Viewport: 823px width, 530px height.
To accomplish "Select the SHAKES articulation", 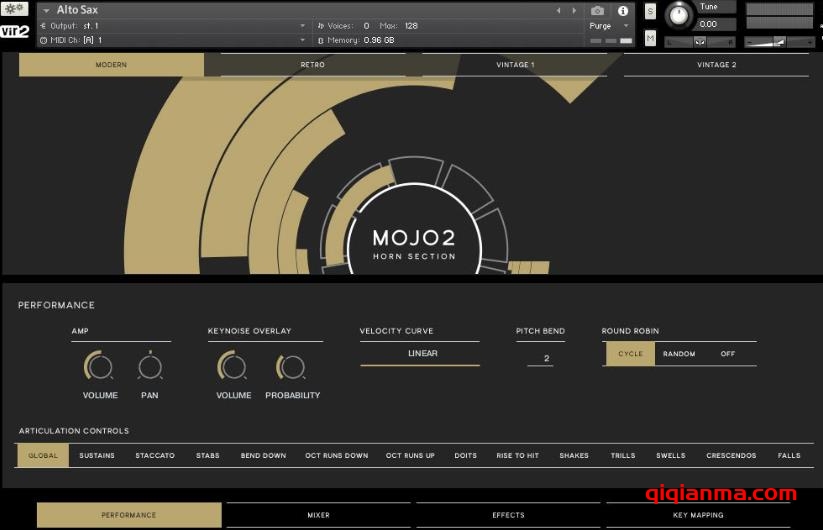I will tap(574, 455).
